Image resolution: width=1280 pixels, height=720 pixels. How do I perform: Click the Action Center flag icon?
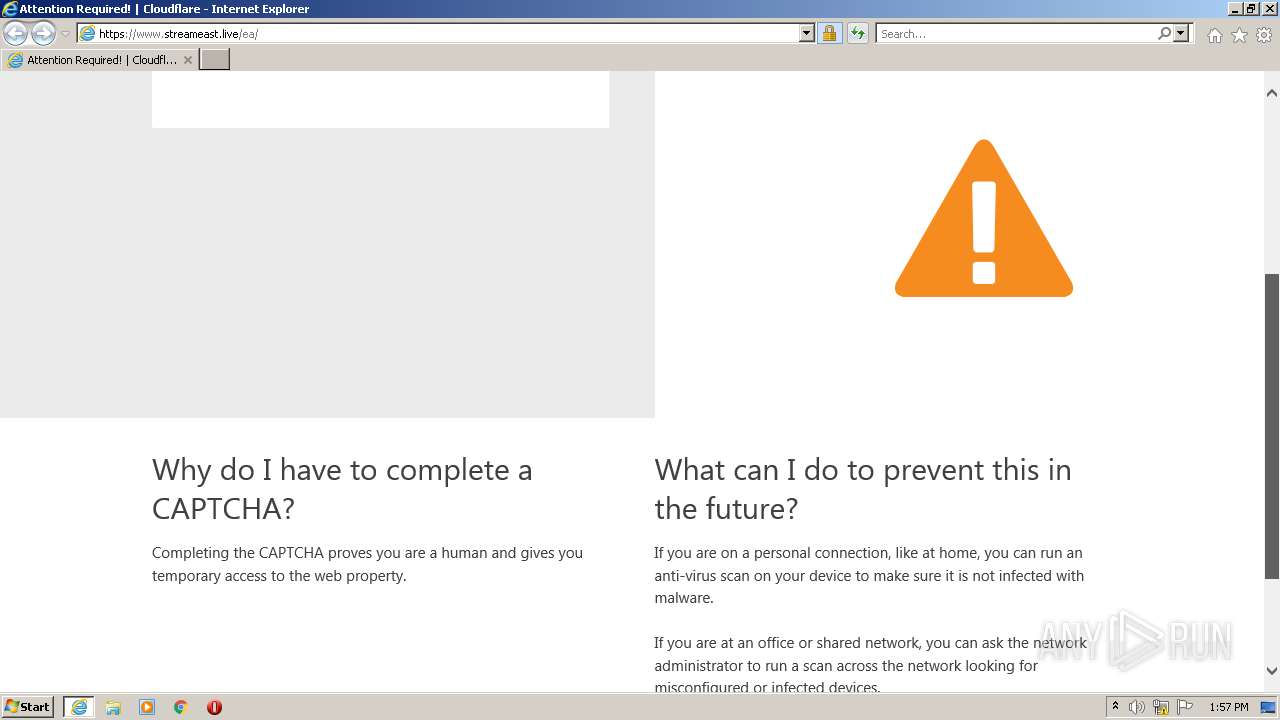(1185, 707)
